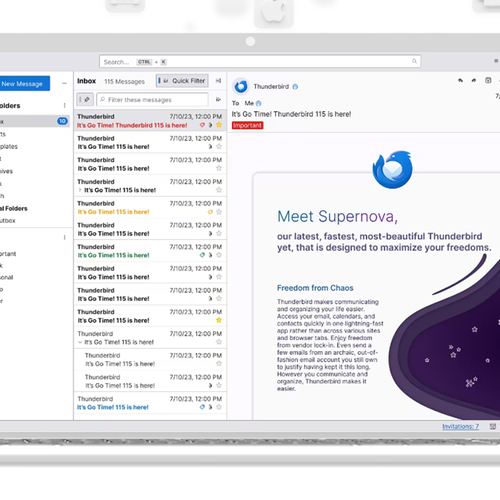This screenshot has width=500, height=500.
Task: Click blue tag icon on blue-subject message
Action: 202,407
